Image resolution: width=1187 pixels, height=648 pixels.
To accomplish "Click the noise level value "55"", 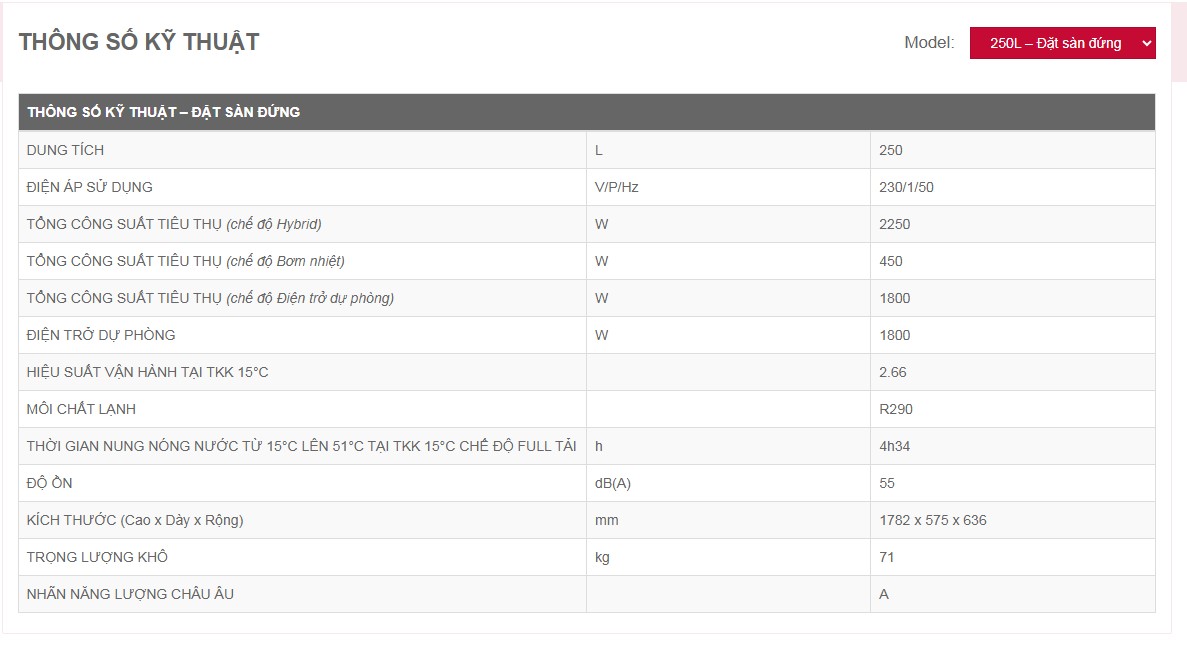I will click(886, 483).
